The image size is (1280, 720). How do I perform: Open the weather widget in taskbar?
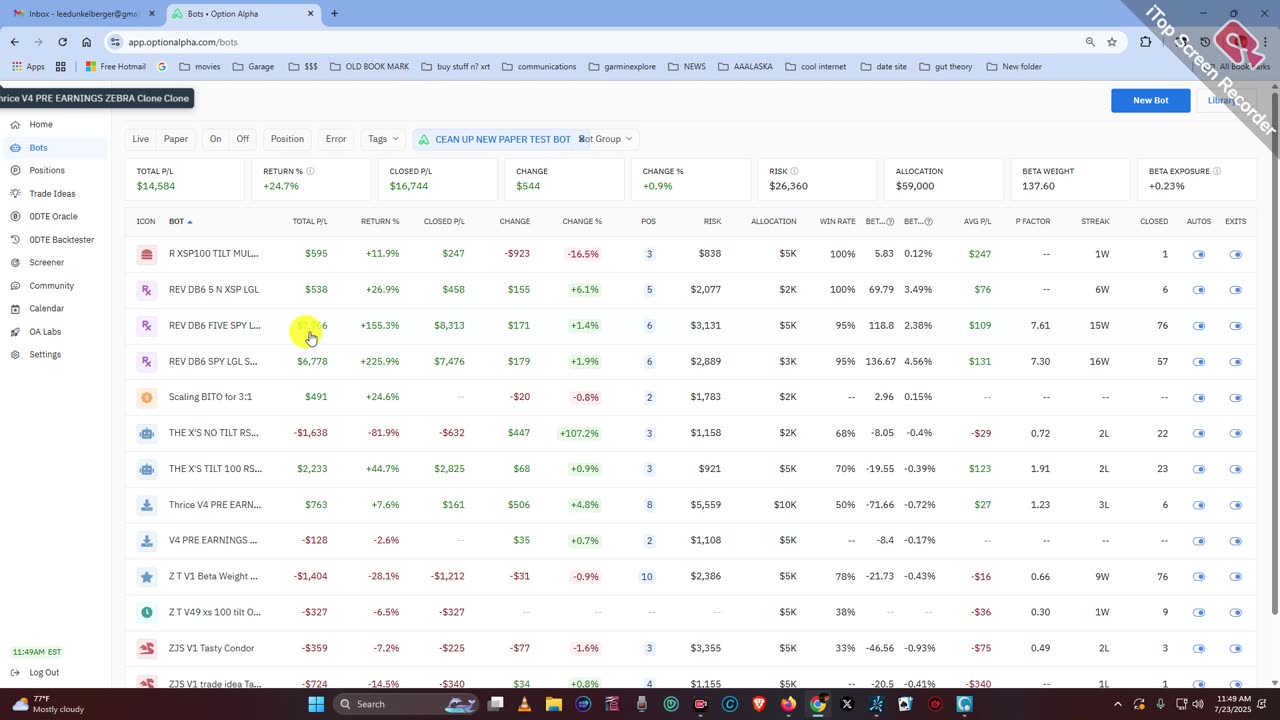tap(50, 704)
